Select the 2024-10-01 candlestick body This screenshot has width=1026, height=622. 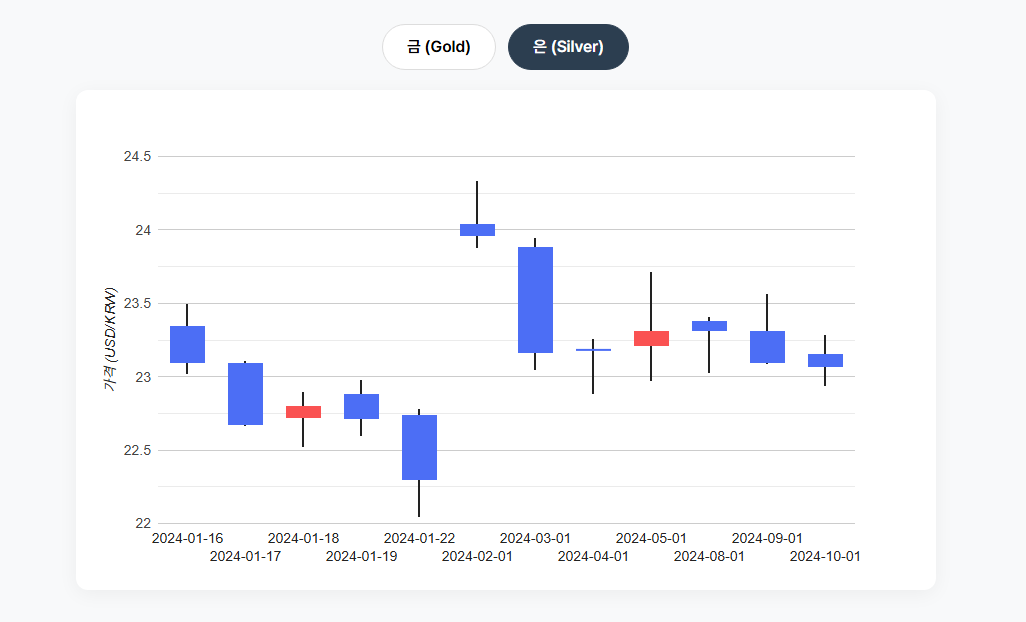pos(825,360)
